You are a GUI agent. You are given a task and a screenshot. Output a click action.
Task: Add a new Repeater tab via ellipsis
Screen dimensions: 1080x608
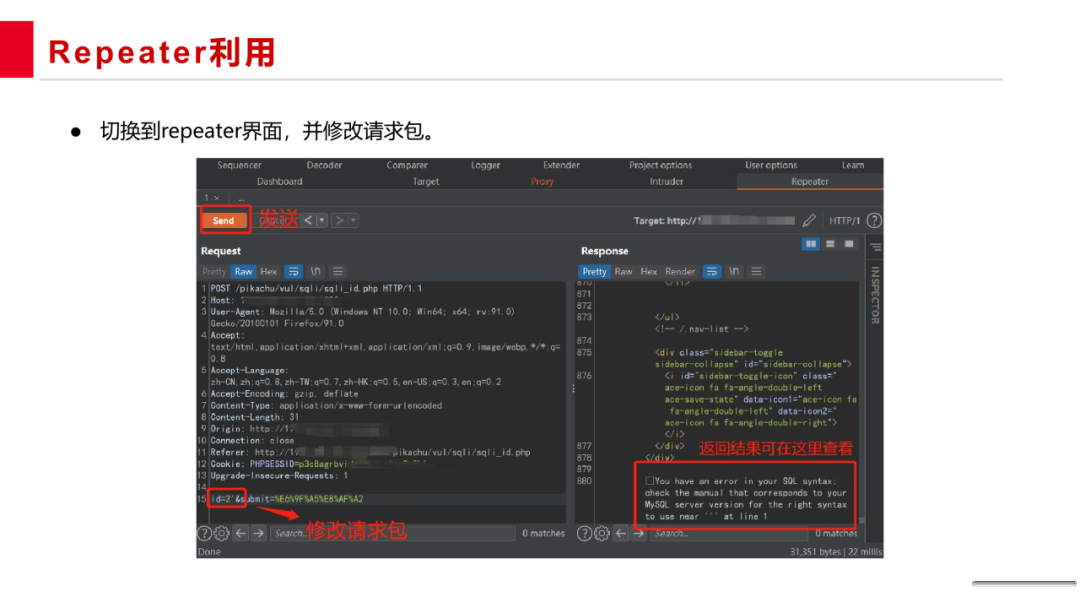pos(241,198)
